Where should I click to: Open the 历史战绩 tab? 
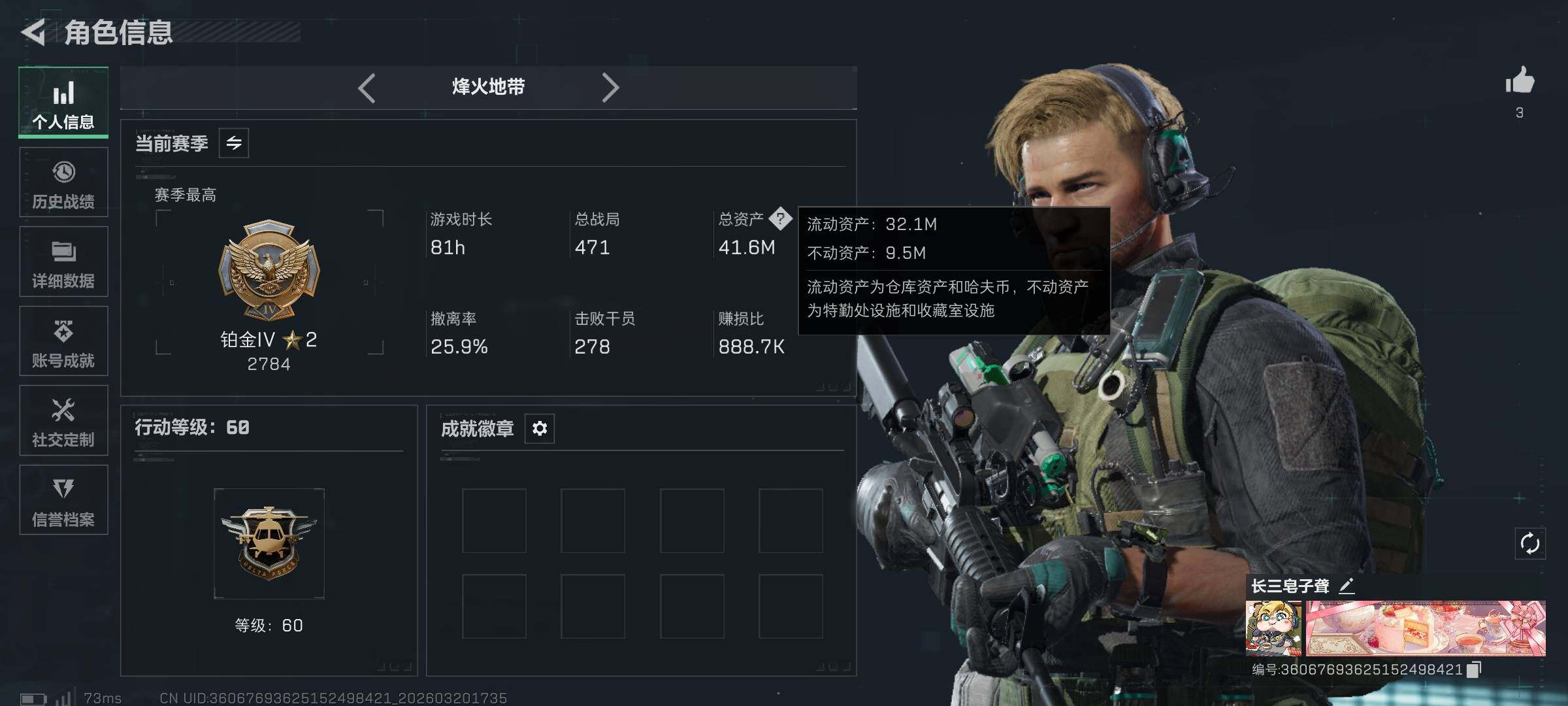[63, 182]
